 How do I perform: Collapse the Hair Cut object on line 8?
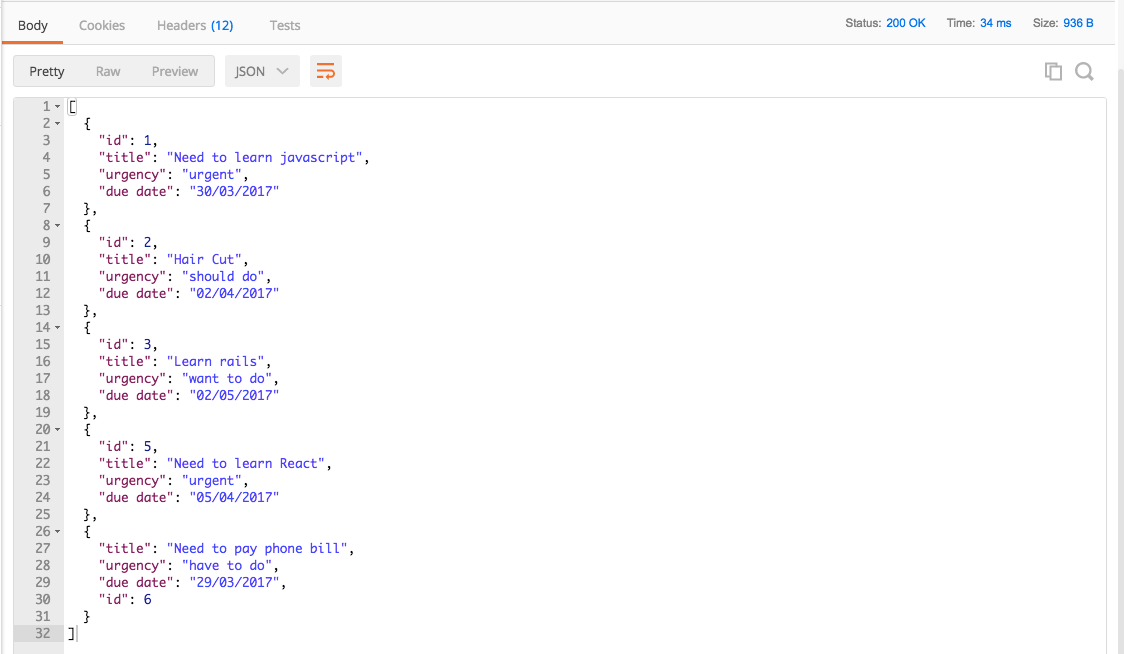point(55,225)
